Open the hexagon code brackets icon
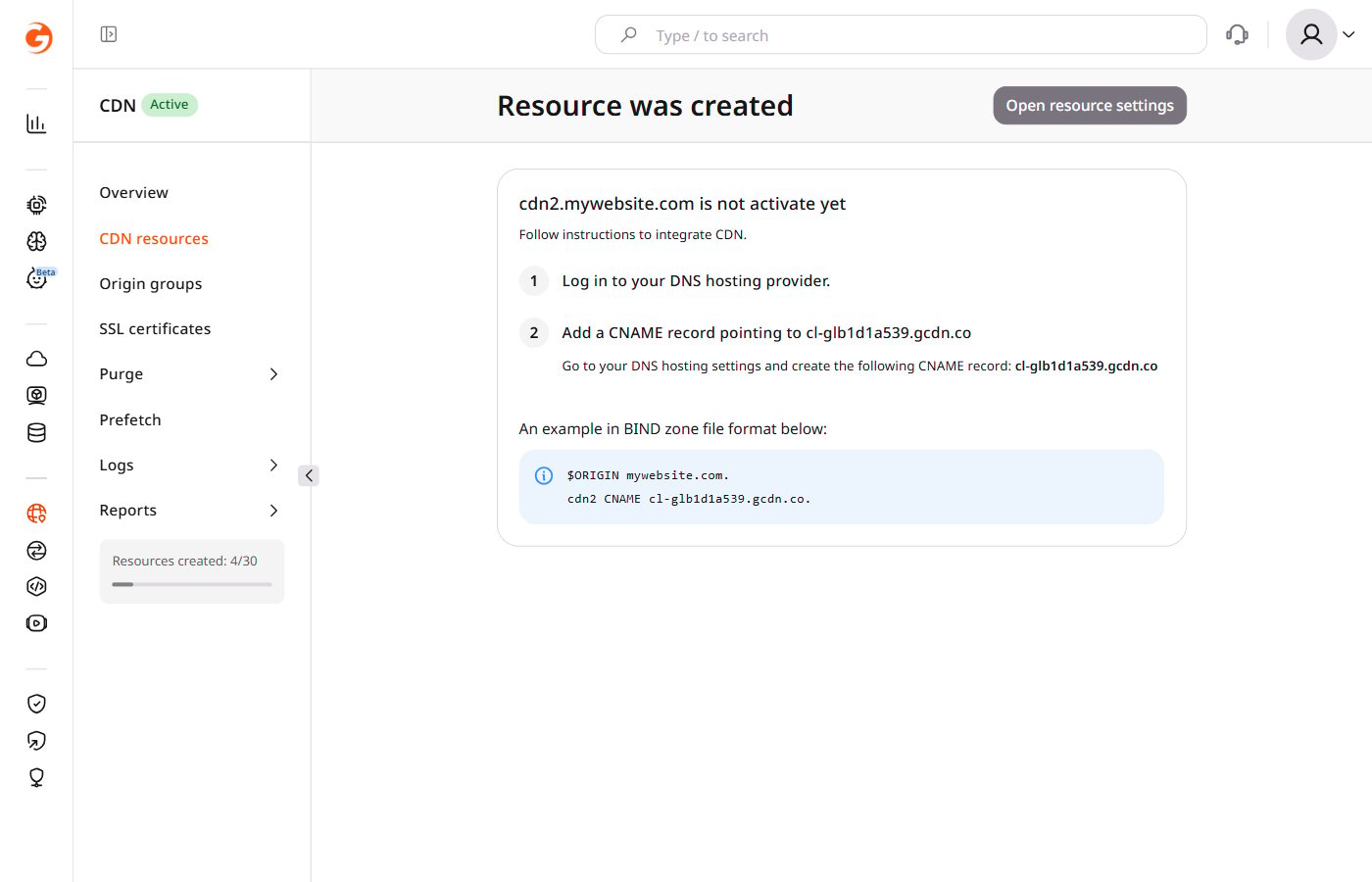 pos(36,586)
